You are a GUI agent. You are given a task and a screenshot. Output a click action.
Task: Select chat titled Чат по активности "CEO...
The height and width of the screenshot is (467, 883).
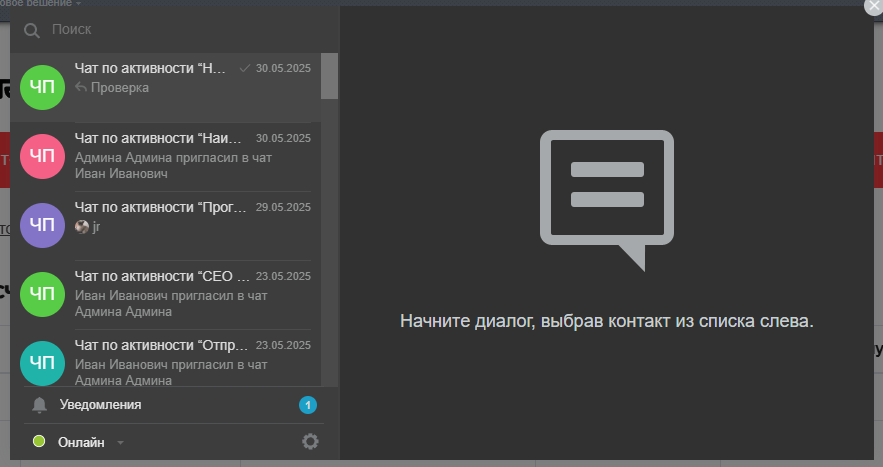(162, 276)
